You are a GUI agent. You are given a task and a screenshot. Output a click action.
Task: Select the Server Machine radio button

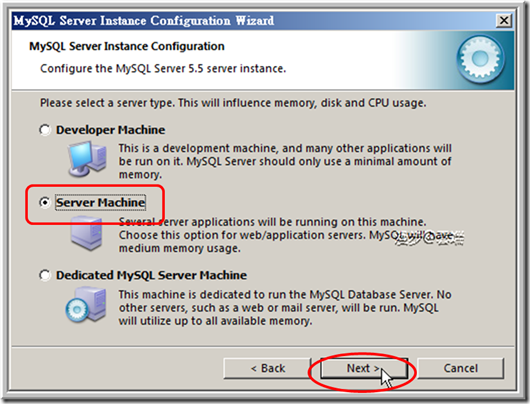point(45,203)
